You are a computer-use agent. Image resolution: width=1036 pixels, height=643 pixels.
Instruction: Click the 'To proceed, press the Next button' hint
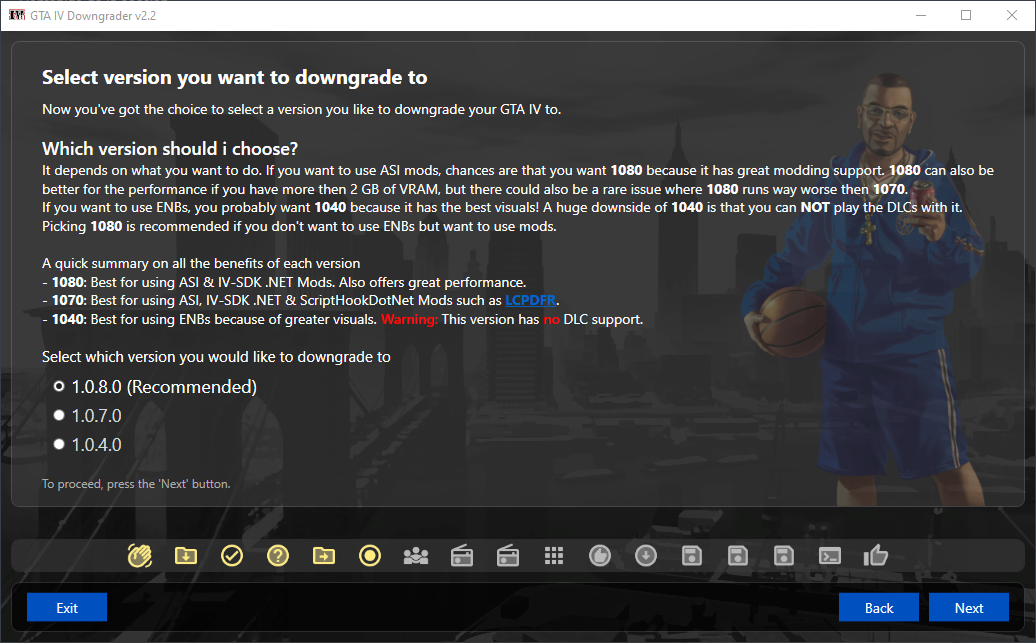pyautogui.click(x=136, y=484)
